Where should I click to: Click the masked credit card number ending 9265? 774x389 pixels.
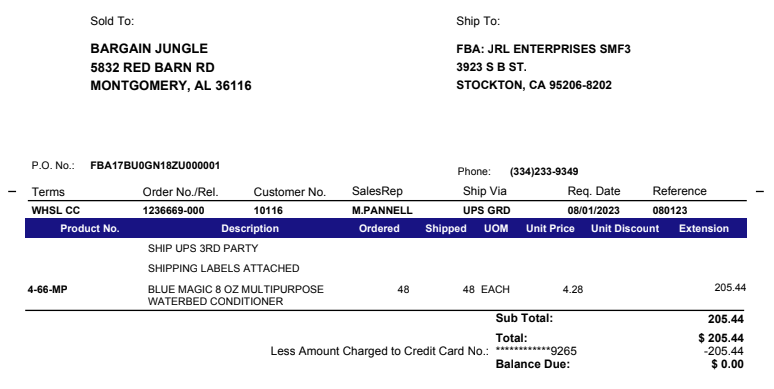point(536,351)
